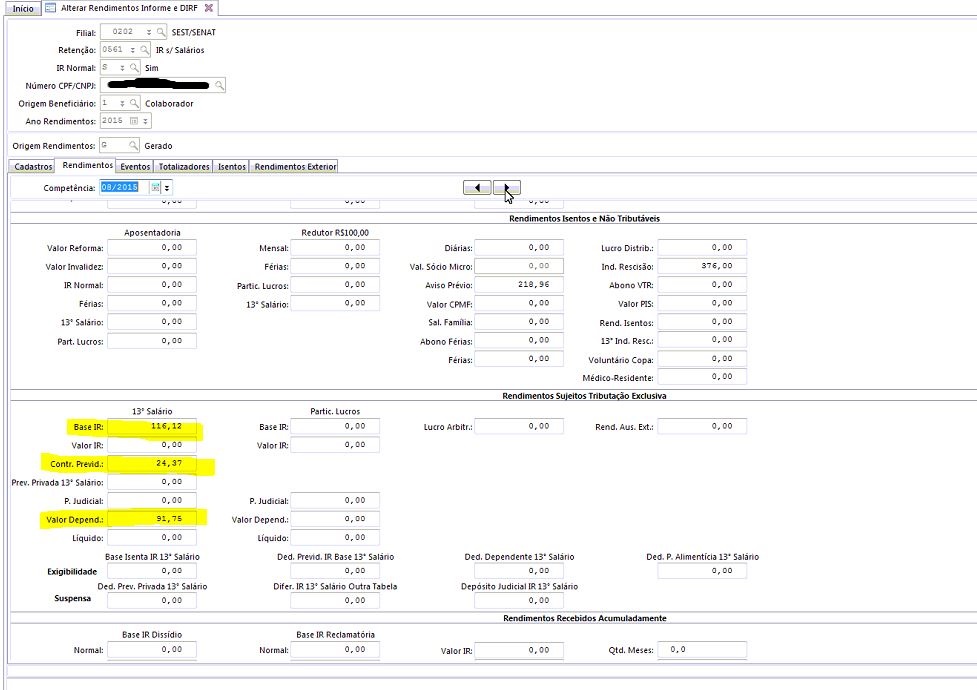Open the Eventos tab
The image size is (977, 690).
click(x=135, y=166)
